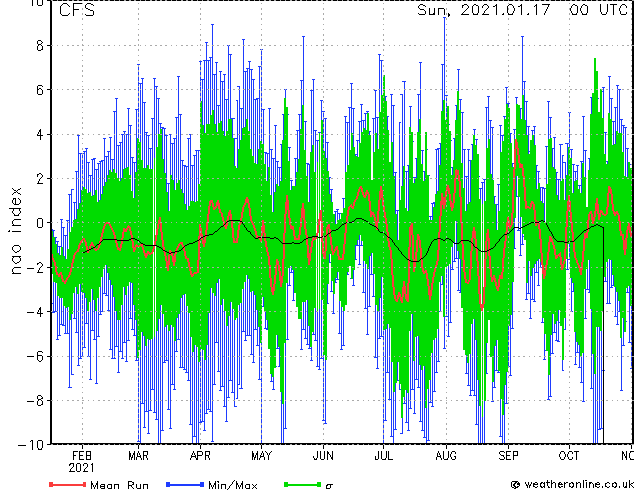This screenshot has height=490, width=634.
Task: Click the SEP month label
Action: click(x=508, y=456)
